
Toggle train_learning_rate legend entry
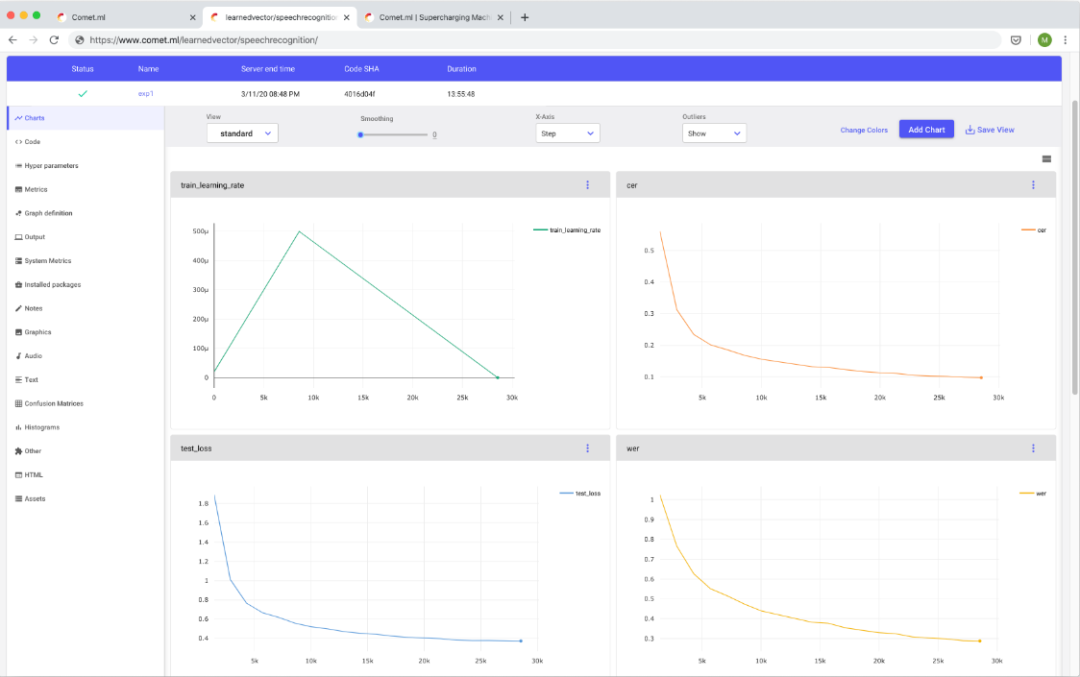coord(567,230)
